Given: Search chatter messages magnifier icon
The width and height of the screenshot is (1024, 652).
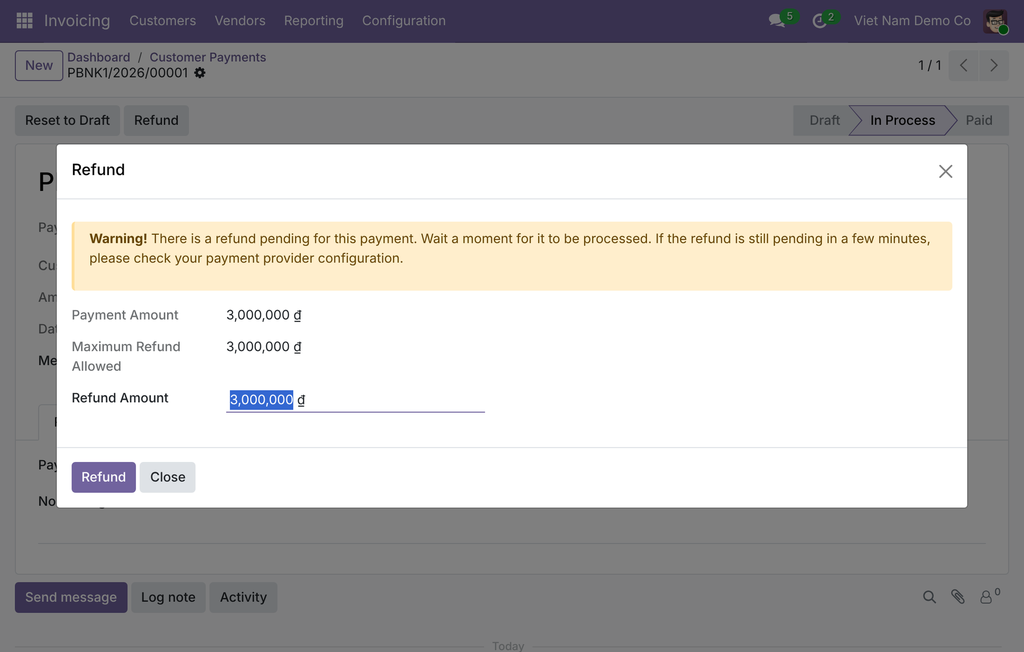Looking at the screenshot, I should click(x=929, y=596).
